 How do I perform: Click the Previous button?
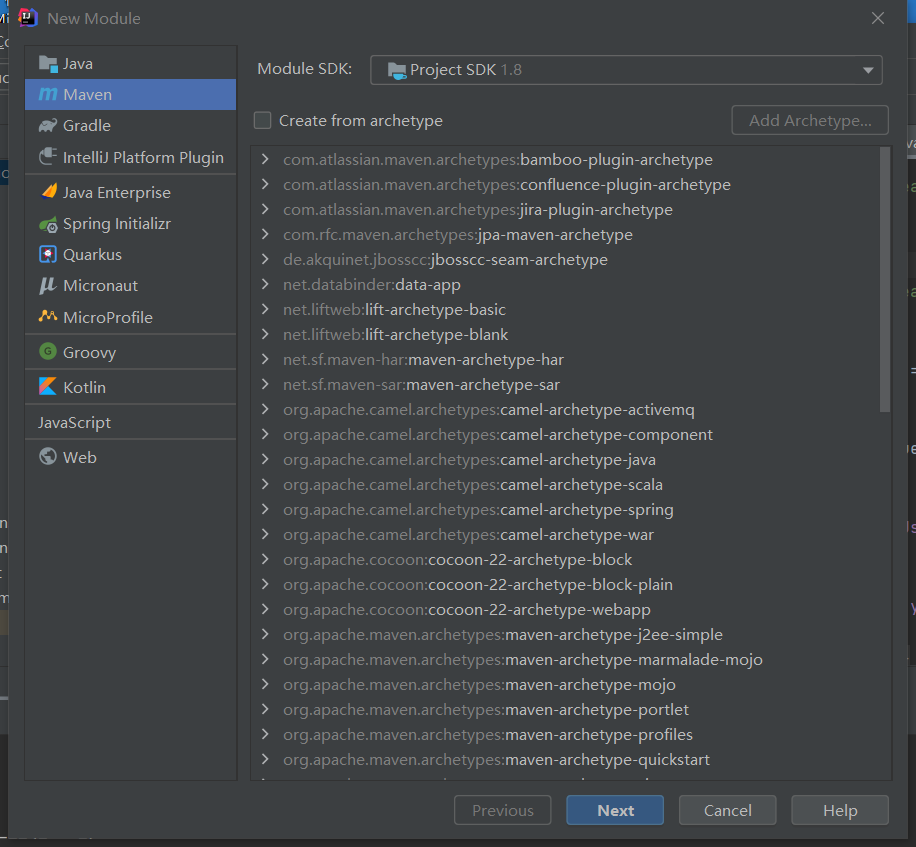click(x=502, y=810)
